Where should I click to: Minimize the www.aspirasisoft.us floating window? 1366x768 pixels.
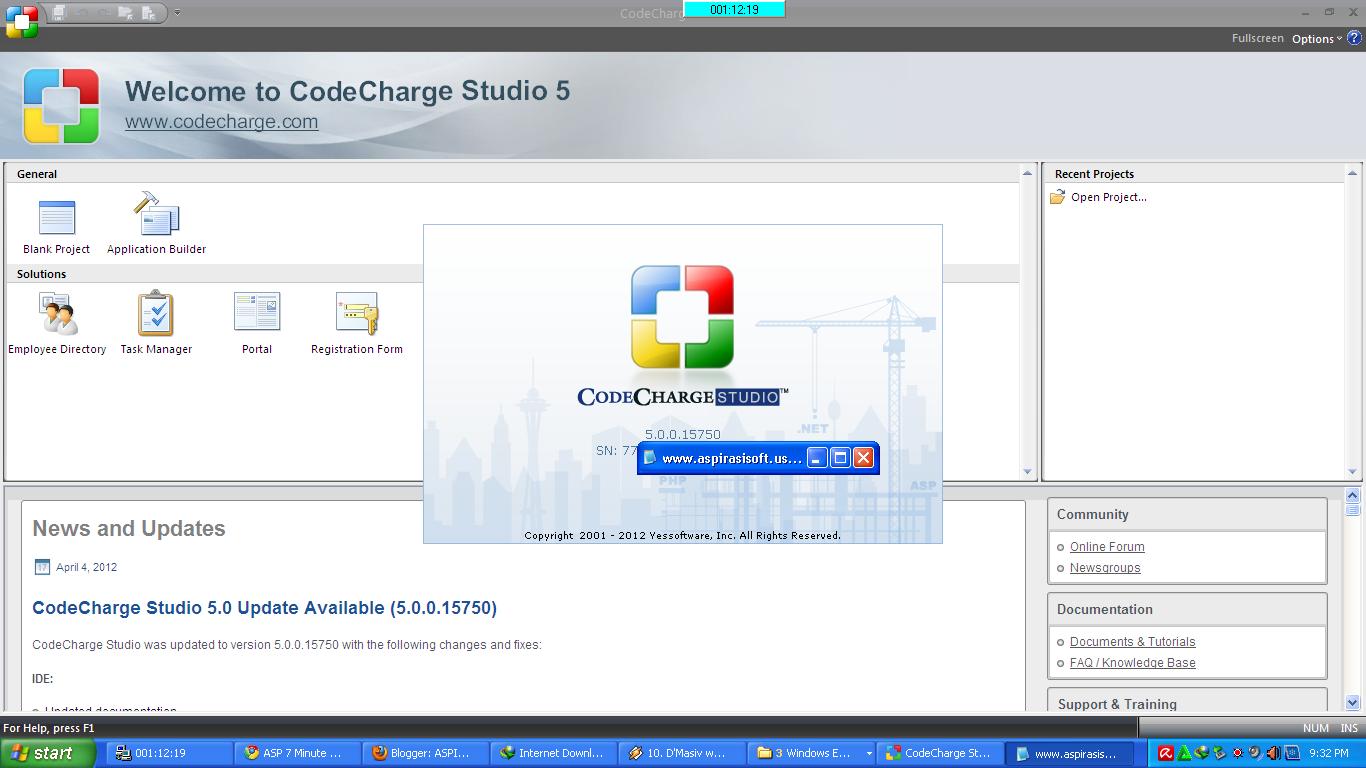pos(817,458)
